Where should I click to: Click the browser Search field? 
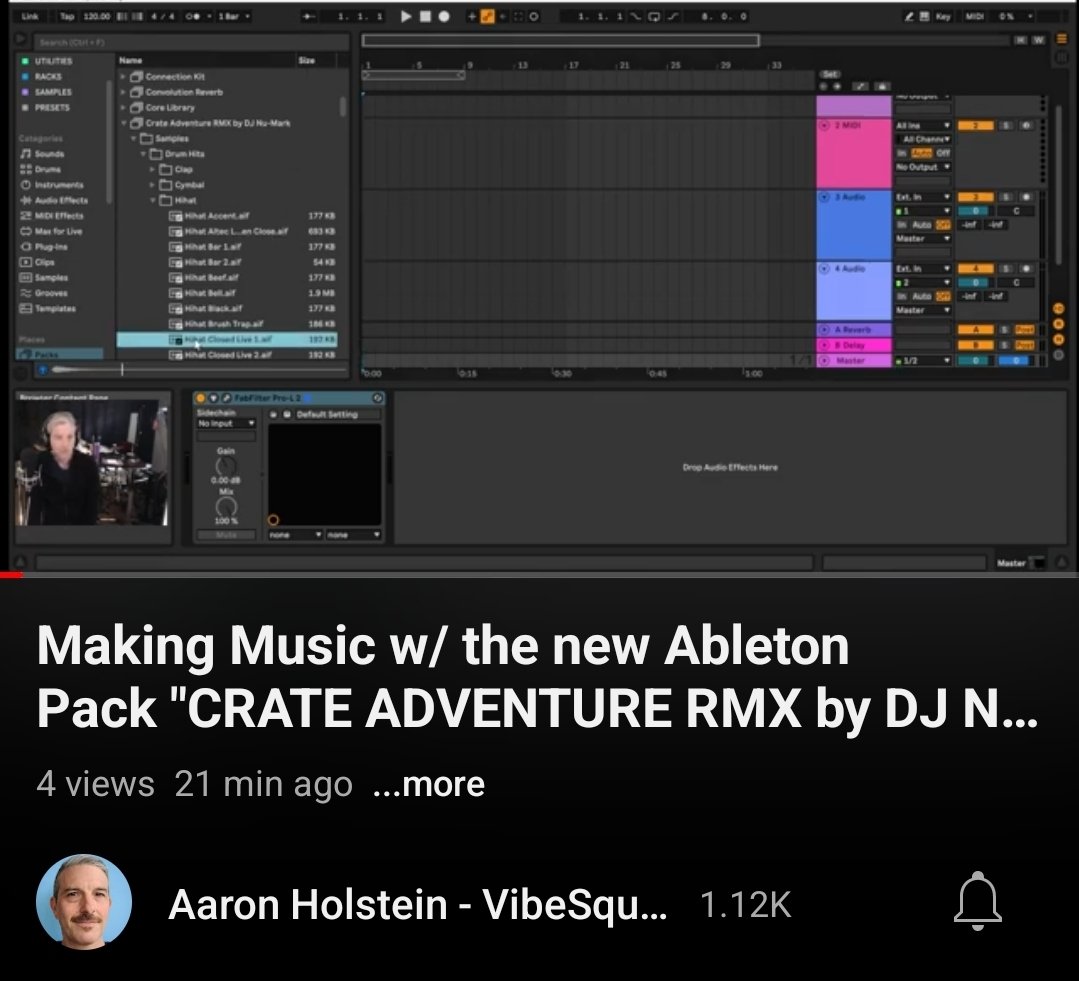[x=191, y=42]
